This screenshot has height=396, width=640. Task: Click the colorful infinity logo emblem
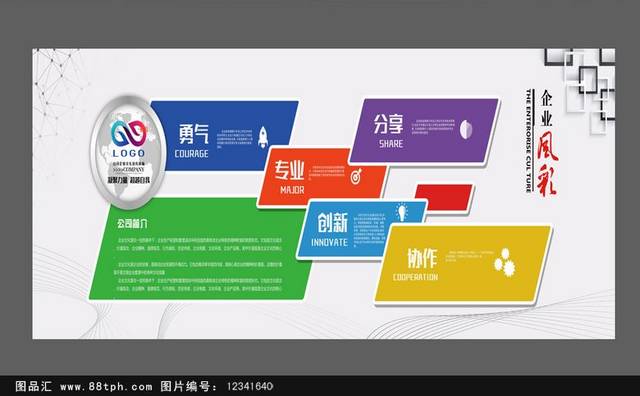point(128,133)
